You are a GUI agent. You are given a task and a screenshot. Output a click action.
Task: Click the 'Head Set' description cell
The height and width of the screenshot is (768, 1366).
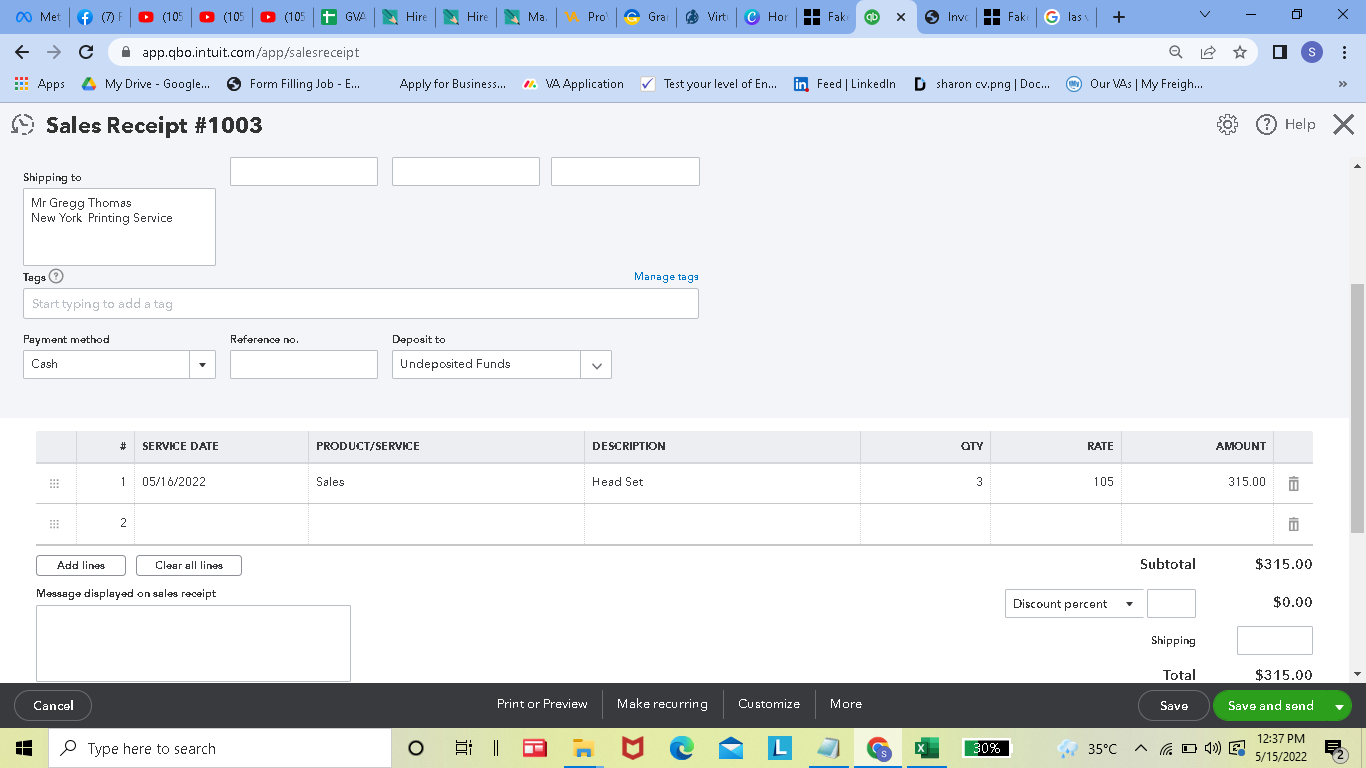[x=722, y=483]
